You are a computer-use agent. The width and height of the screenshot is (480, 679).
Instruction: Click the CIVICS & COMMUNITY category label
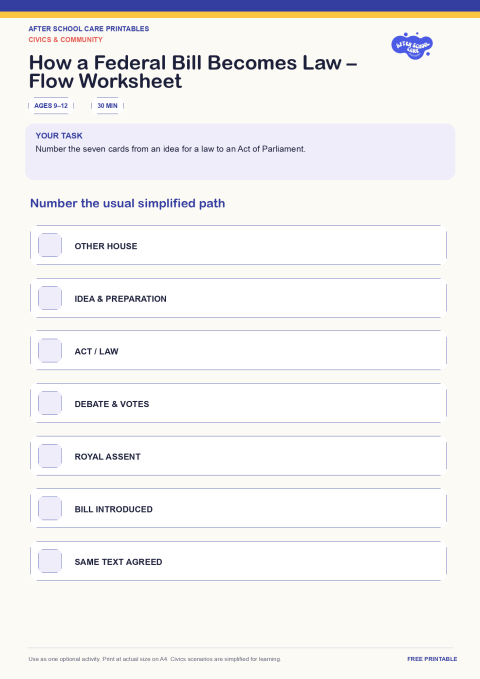coord(65,39)
